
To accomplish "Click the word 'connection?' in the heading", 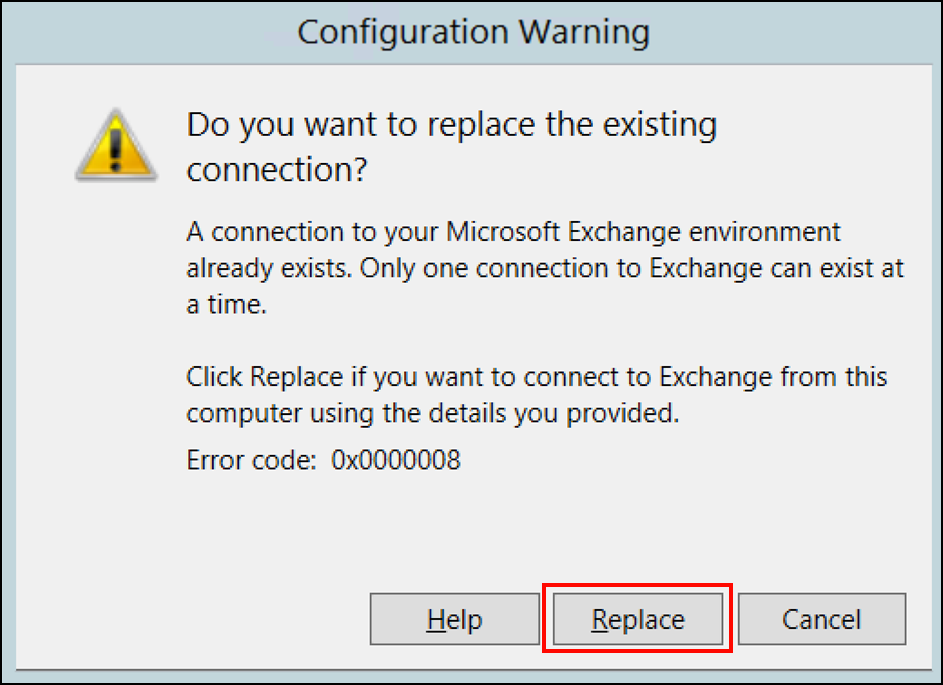I will click(277, 170).
